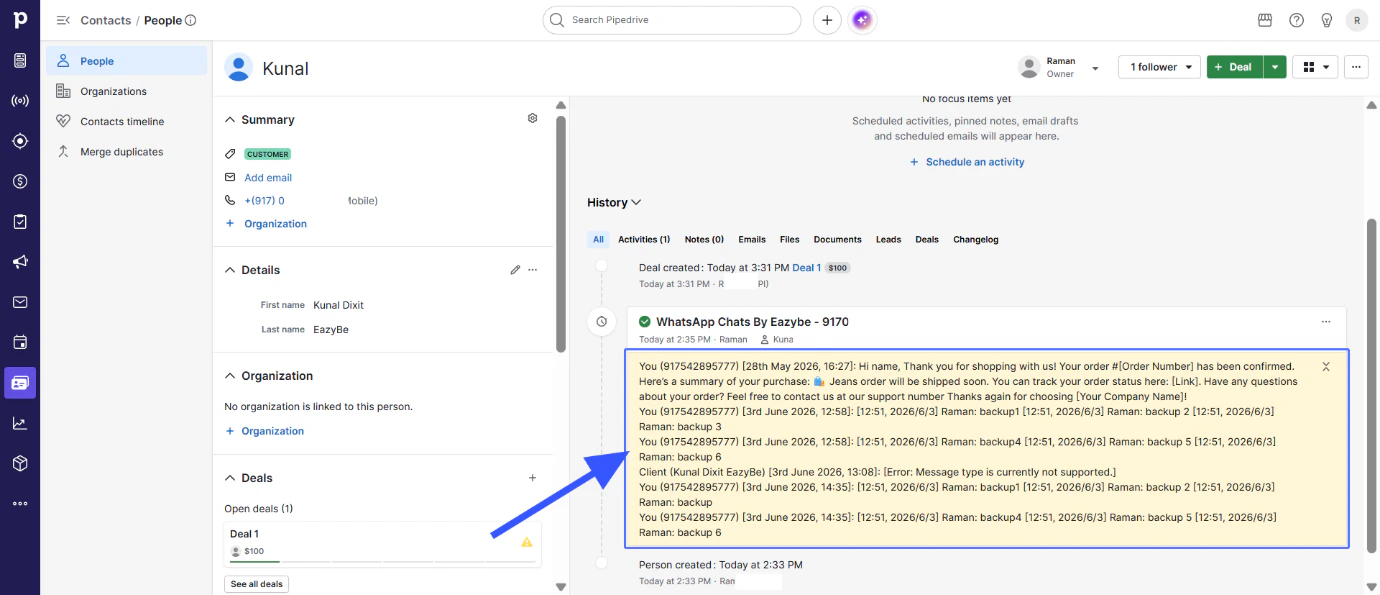Open the Products box icon in sidebar
1380x595 pixels.
[20, 463]
